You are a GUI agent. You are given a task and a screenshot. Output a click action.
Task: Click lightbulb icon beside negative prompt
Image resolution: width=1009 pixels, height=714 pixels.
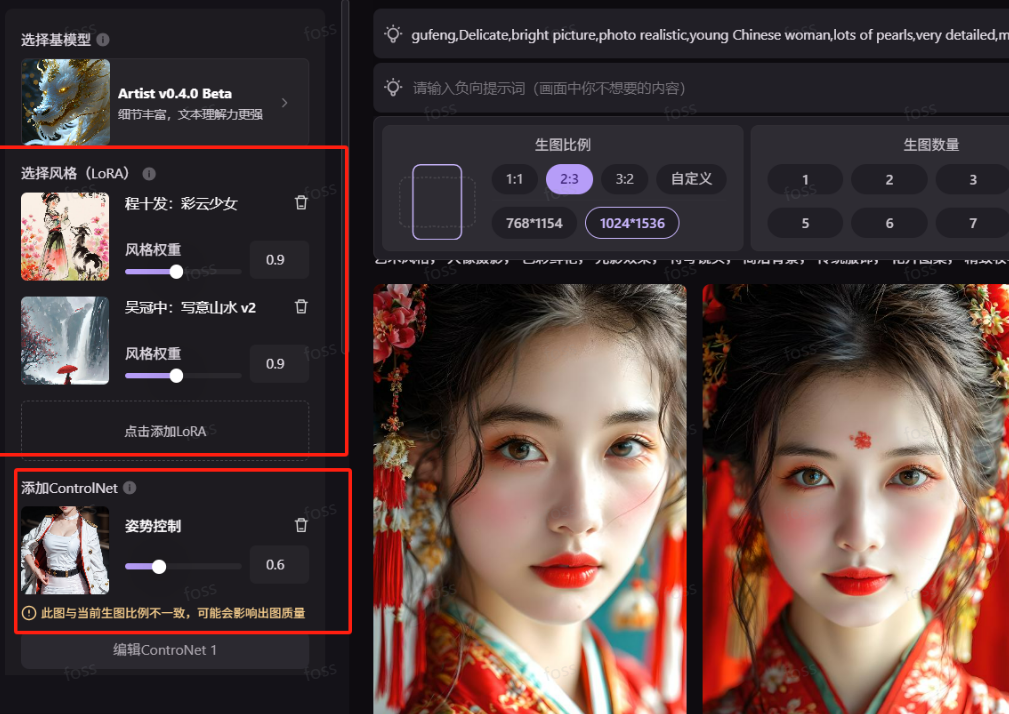pyautogui.click(x=394, y=88)
